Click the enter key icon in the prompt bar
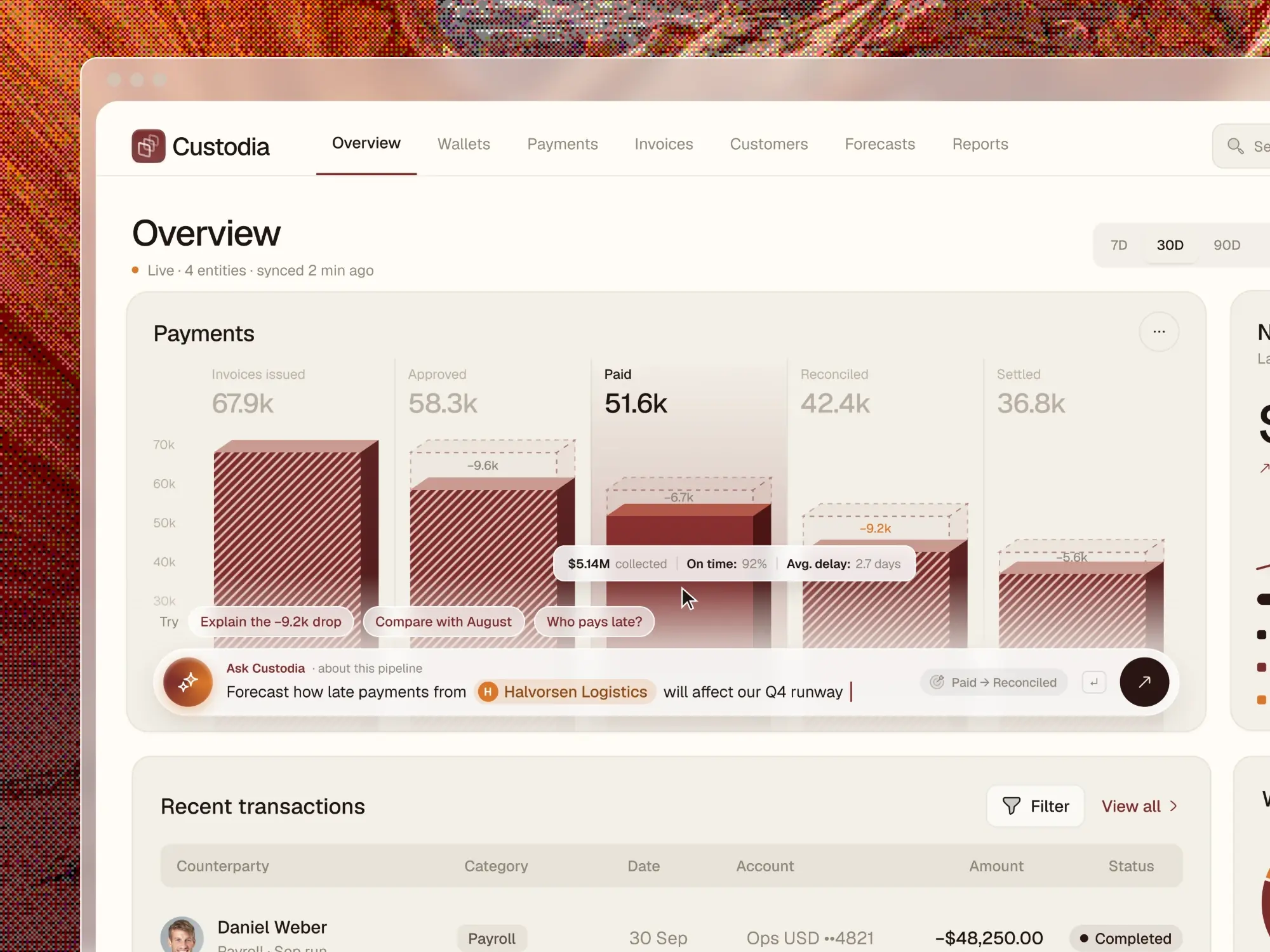Screen dimensions: 1270x952 [1094, 682]
